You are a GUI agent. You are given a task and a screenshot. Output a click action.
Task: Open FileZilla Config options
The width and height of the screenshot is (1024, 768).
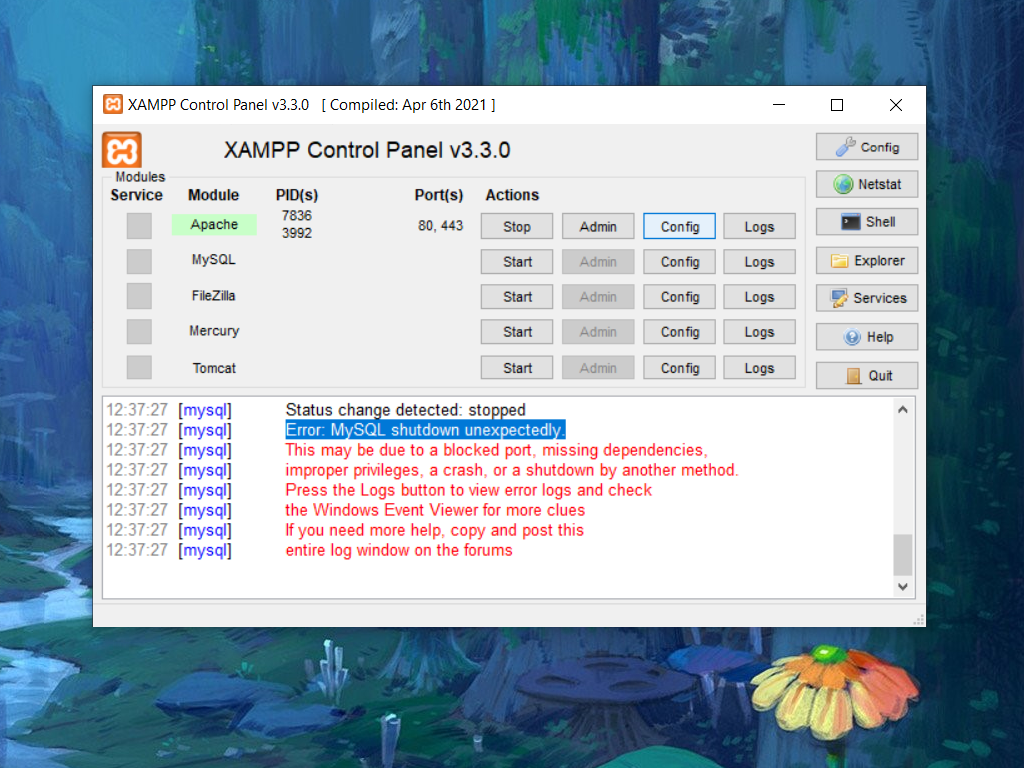pyautogui.click(x=679, y=297)
